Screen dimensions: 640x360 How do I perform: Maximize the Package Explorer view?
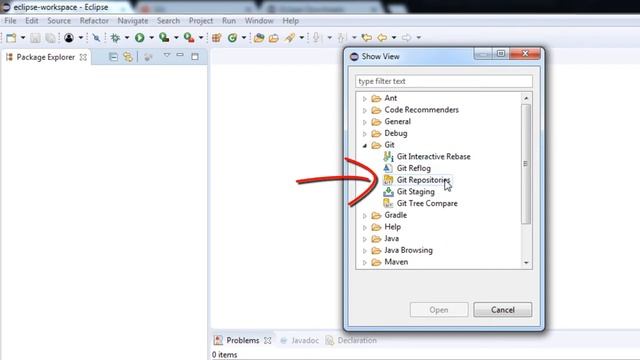(x=195, y=57)
